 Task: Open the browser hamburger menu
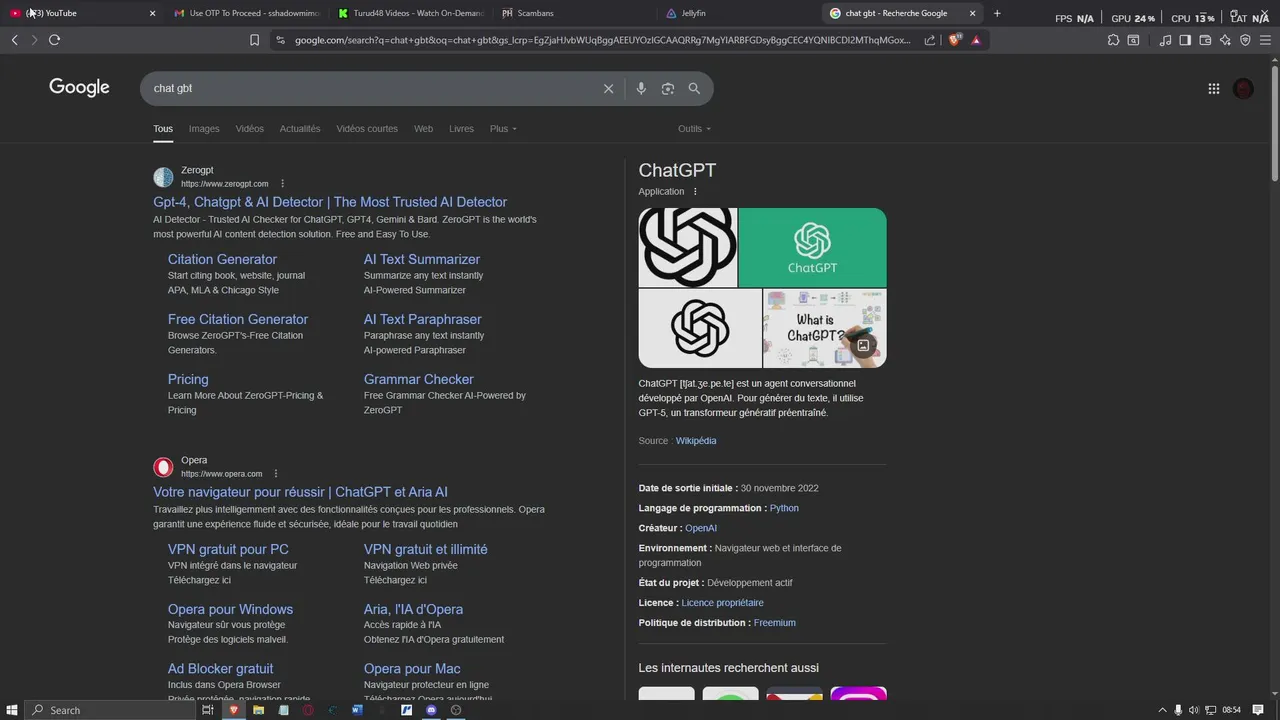(1266, 40)
